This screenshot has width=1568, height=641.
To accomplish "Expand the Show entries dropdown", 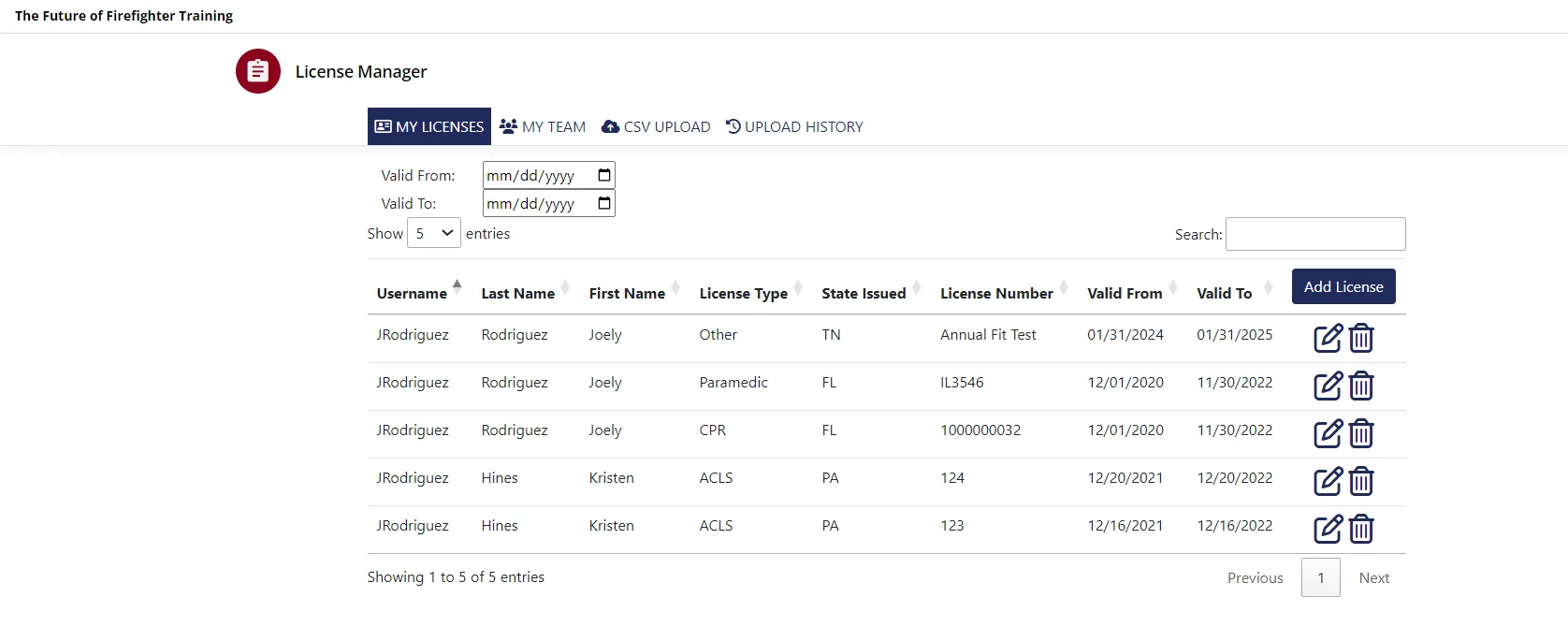I will pos(434,233).
